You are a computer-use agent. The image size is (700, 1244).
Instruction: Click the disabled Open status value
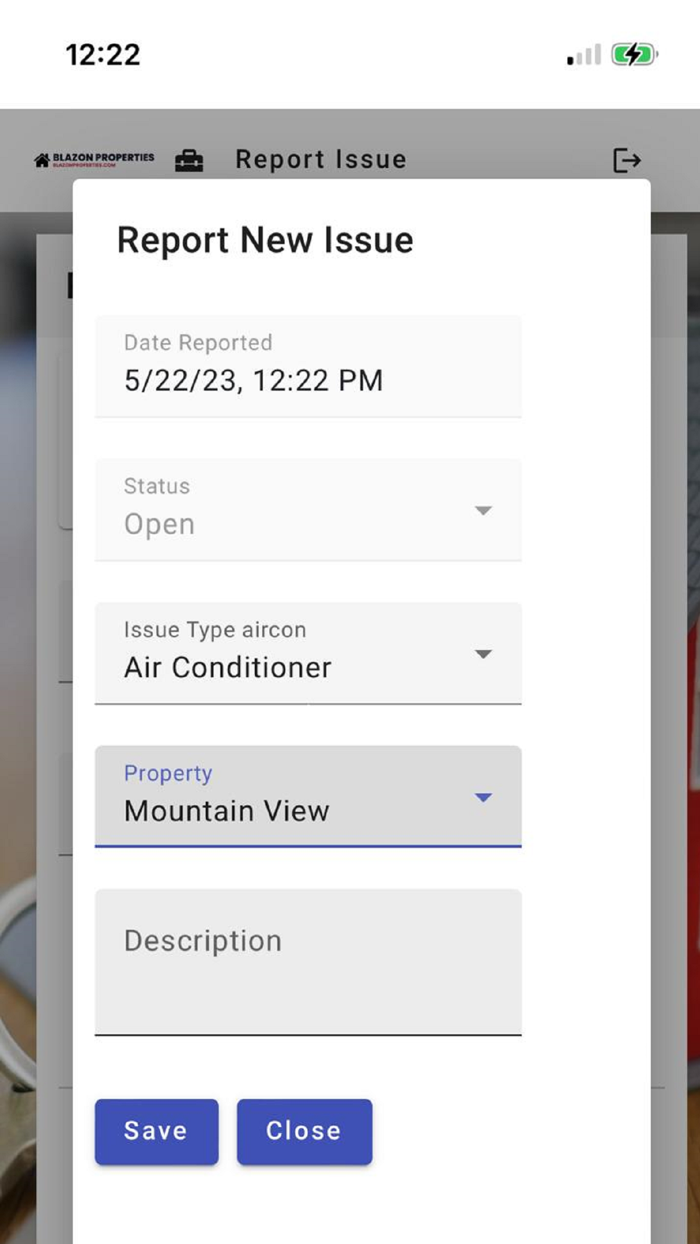160,525
